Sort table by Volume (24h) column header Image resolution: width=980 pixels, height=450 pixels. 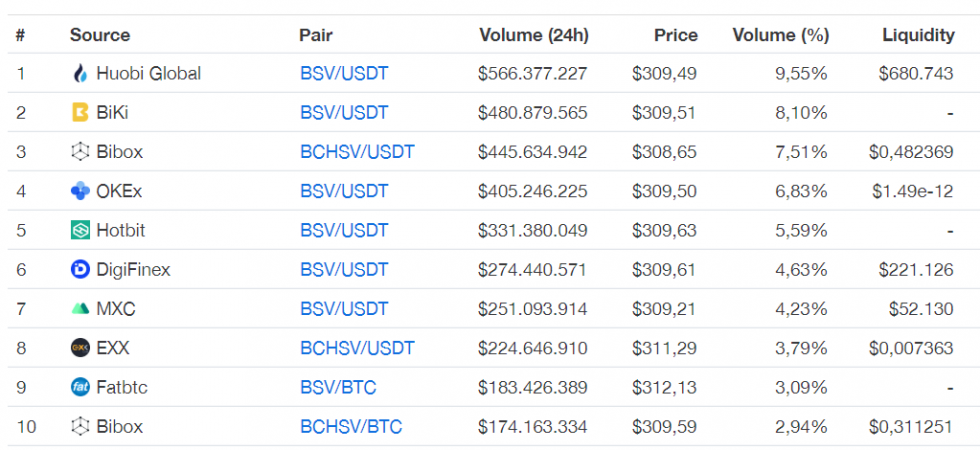[534, 35]
